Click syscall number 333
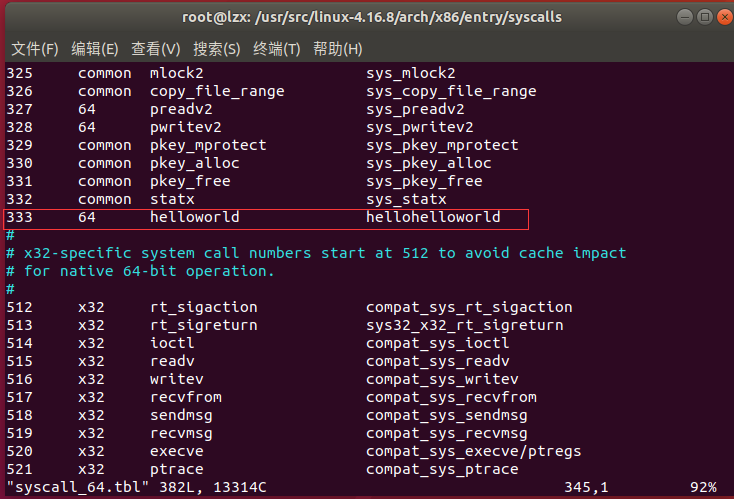734x499 pixels. [20, 217]
